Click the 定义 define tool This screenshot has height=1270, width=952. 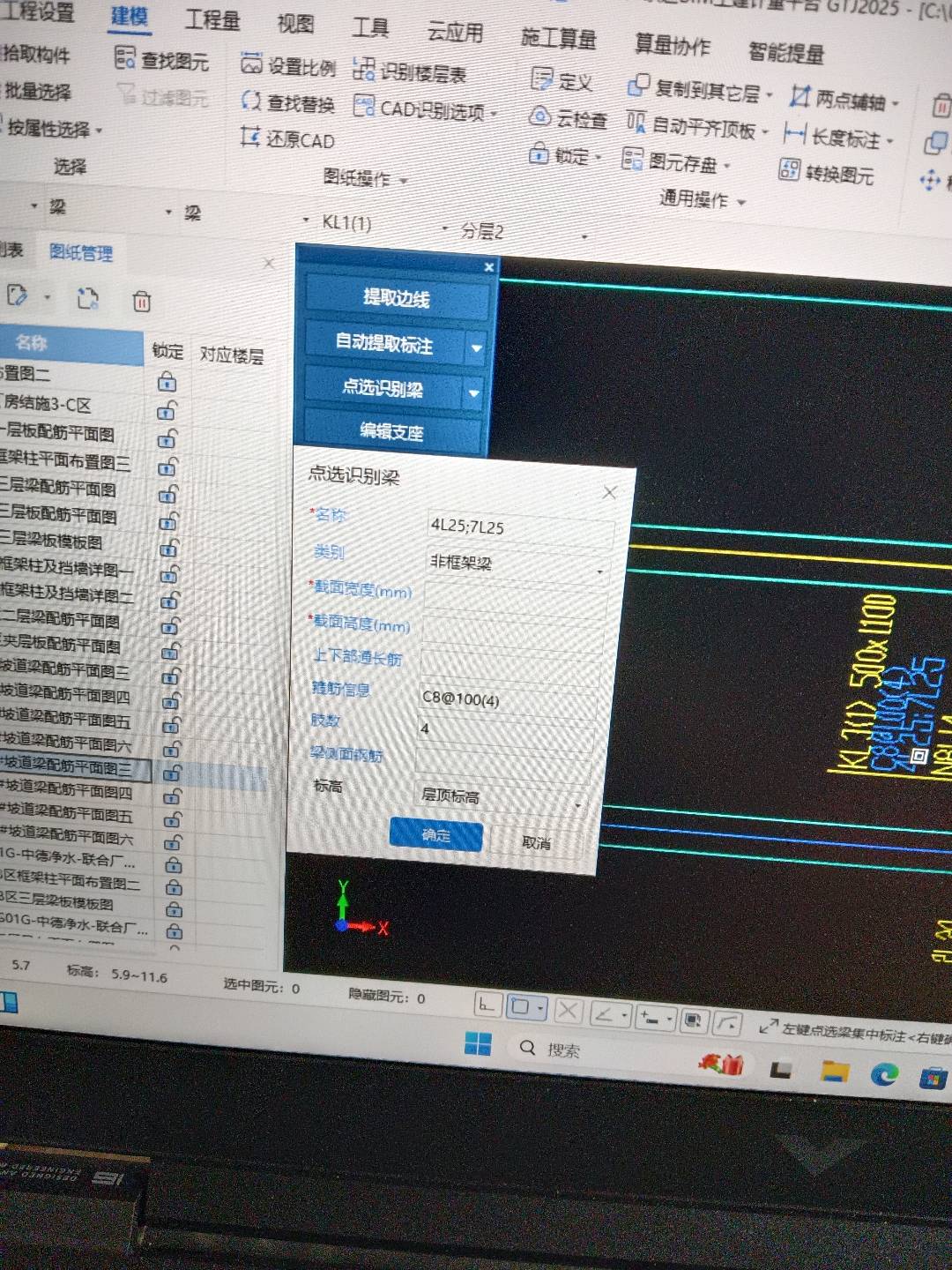point(562,81)
